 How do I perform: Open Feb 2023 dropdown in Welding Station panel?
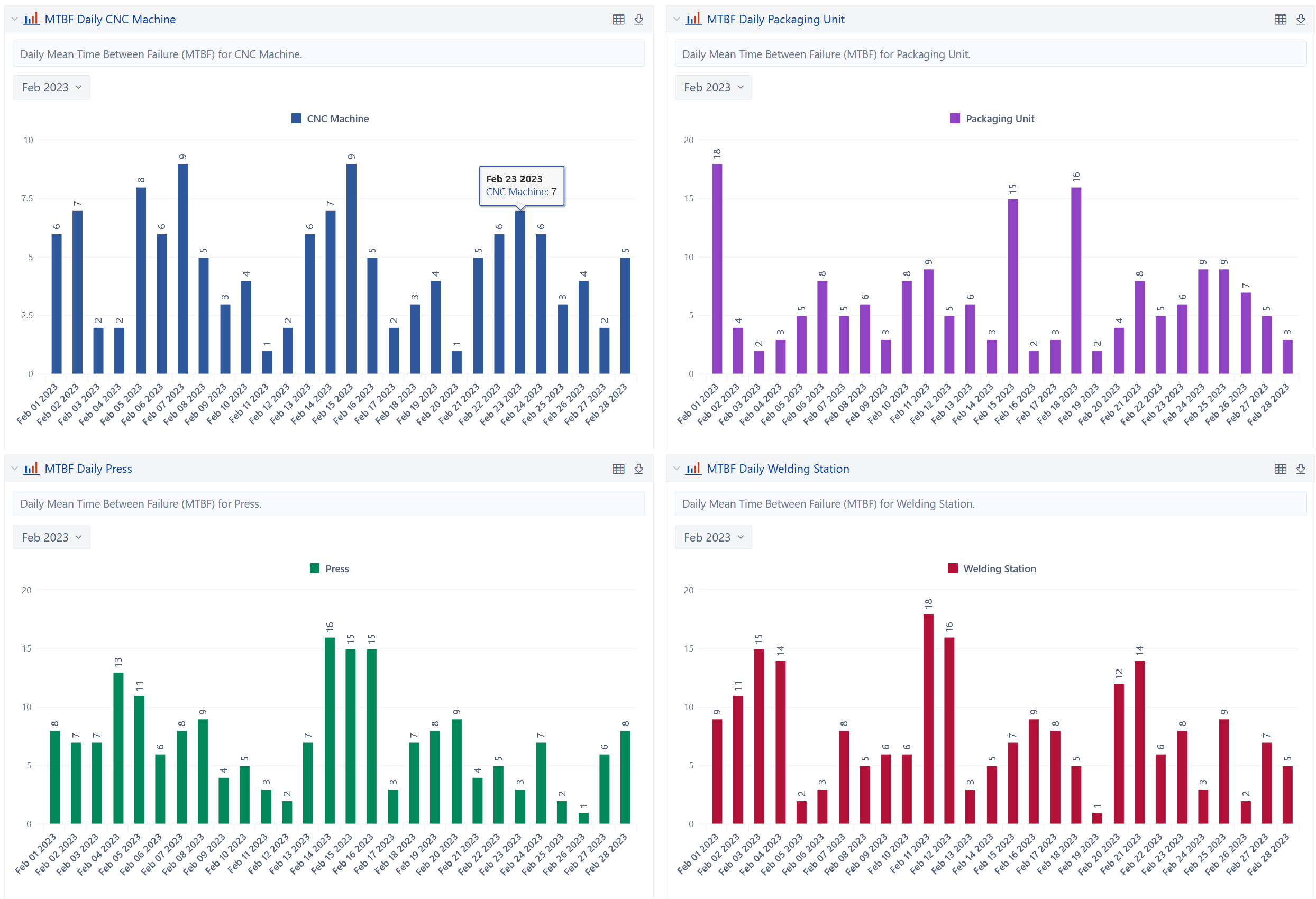tap(714, 537)
